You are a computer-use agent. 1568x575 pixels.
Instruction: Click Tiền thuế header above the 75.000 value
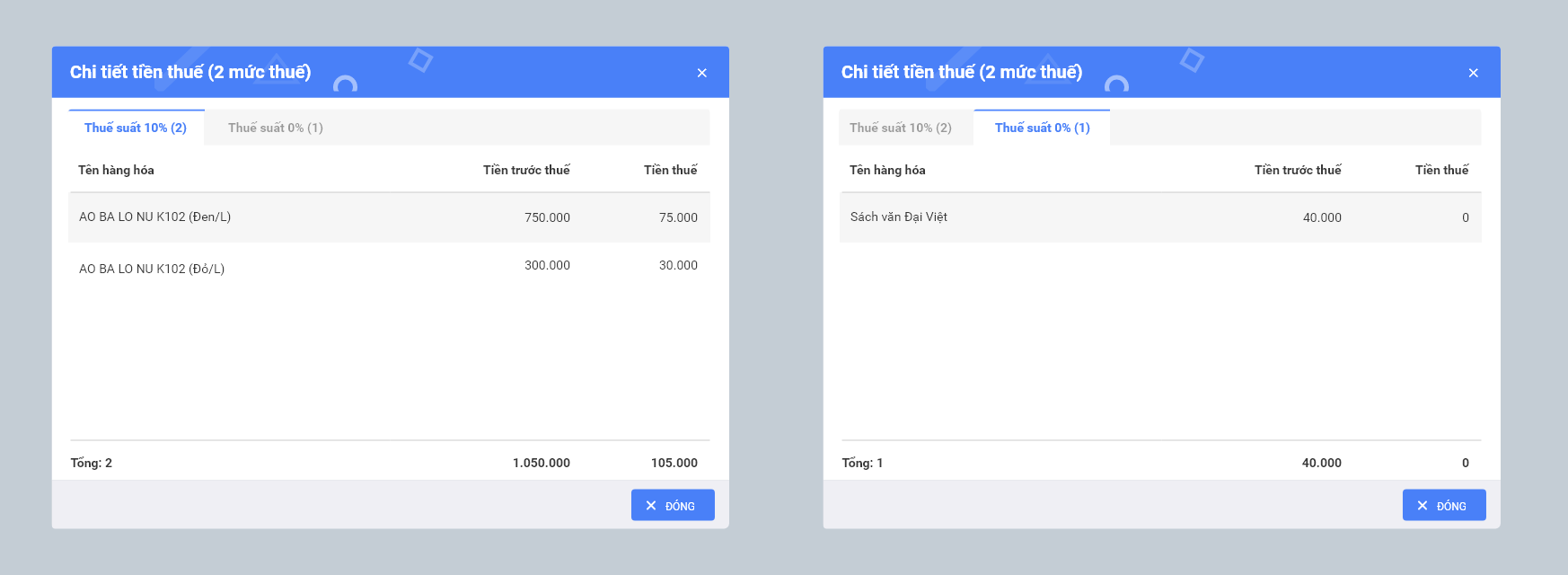tap(670, 170)
